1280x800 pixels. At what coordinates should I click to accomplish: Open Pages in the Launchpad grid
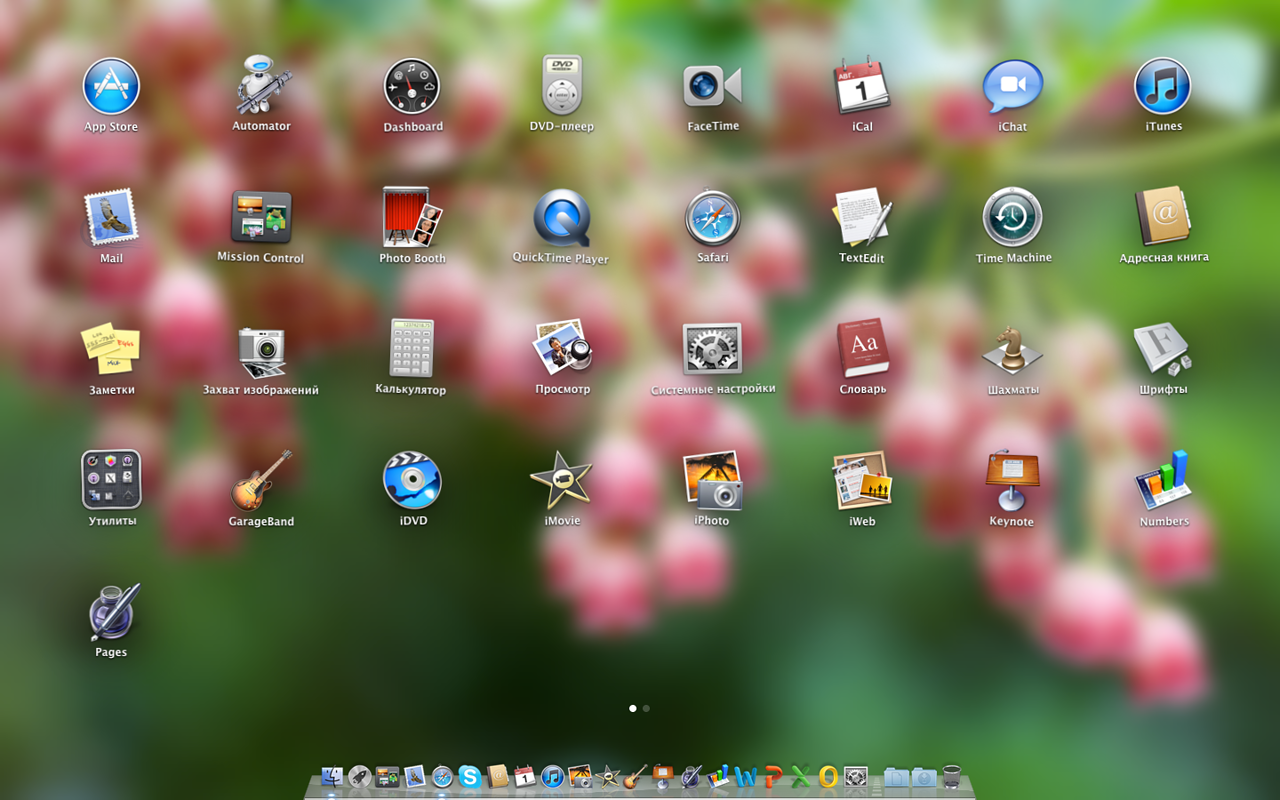[113, 611]
